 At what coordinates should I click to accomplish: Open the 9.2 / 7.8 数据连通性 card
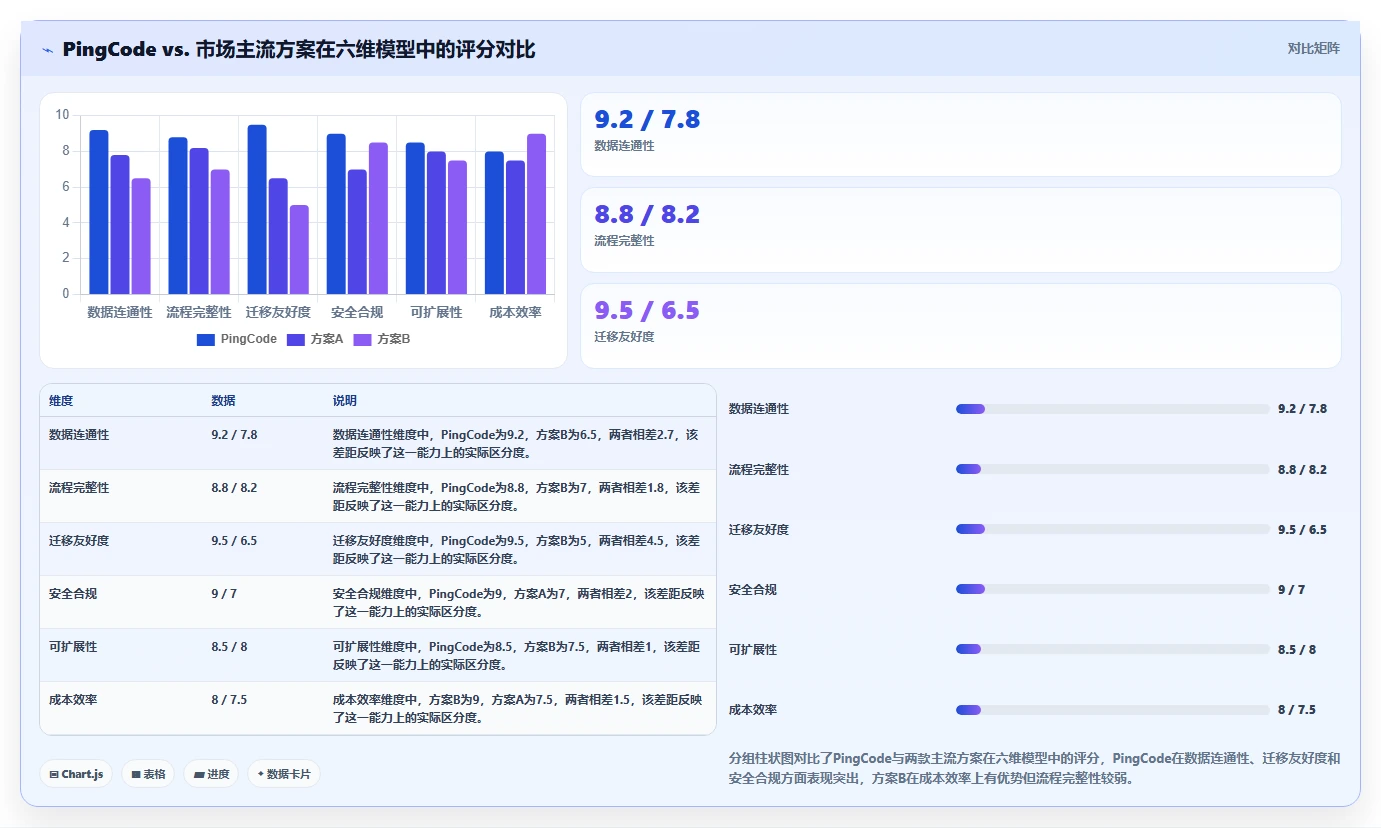click(961, 135)
